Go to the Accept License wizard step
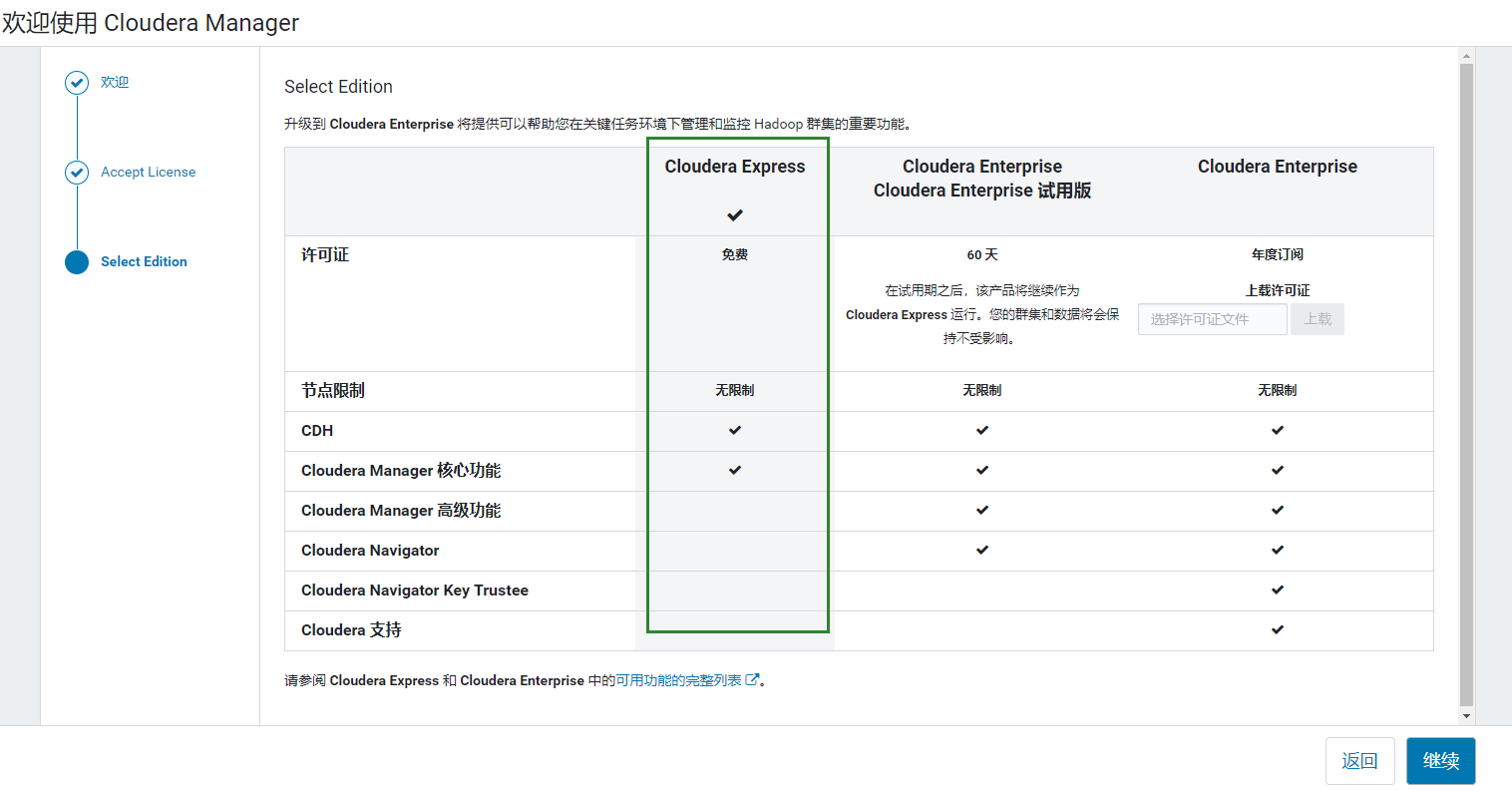 [148, 172]
